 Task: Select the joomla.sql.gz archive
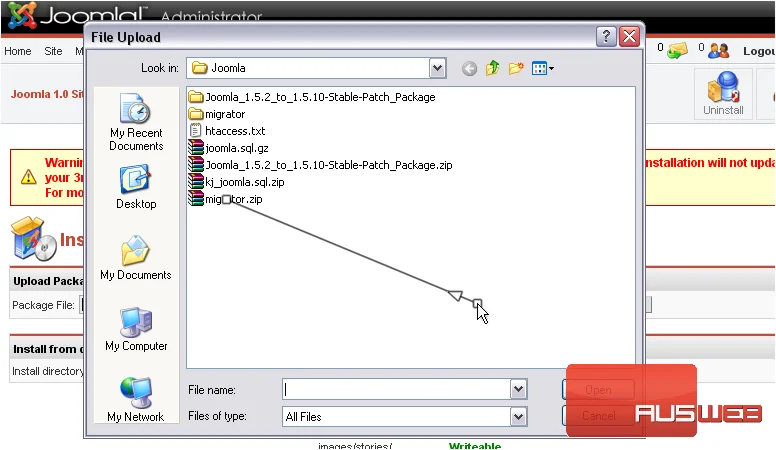coord(229,148)
